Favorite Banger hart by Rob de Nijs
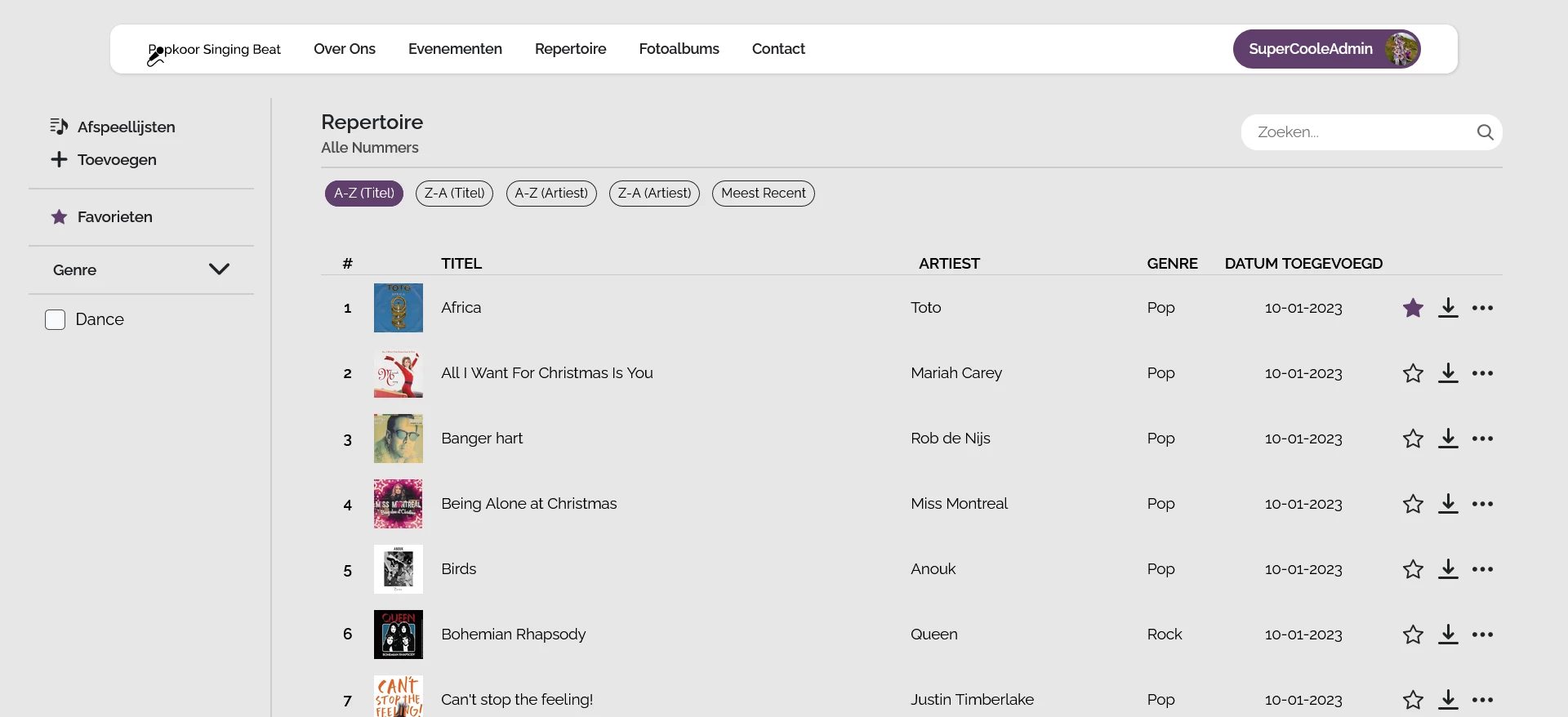1568x717 pixels. point(1413,439)
